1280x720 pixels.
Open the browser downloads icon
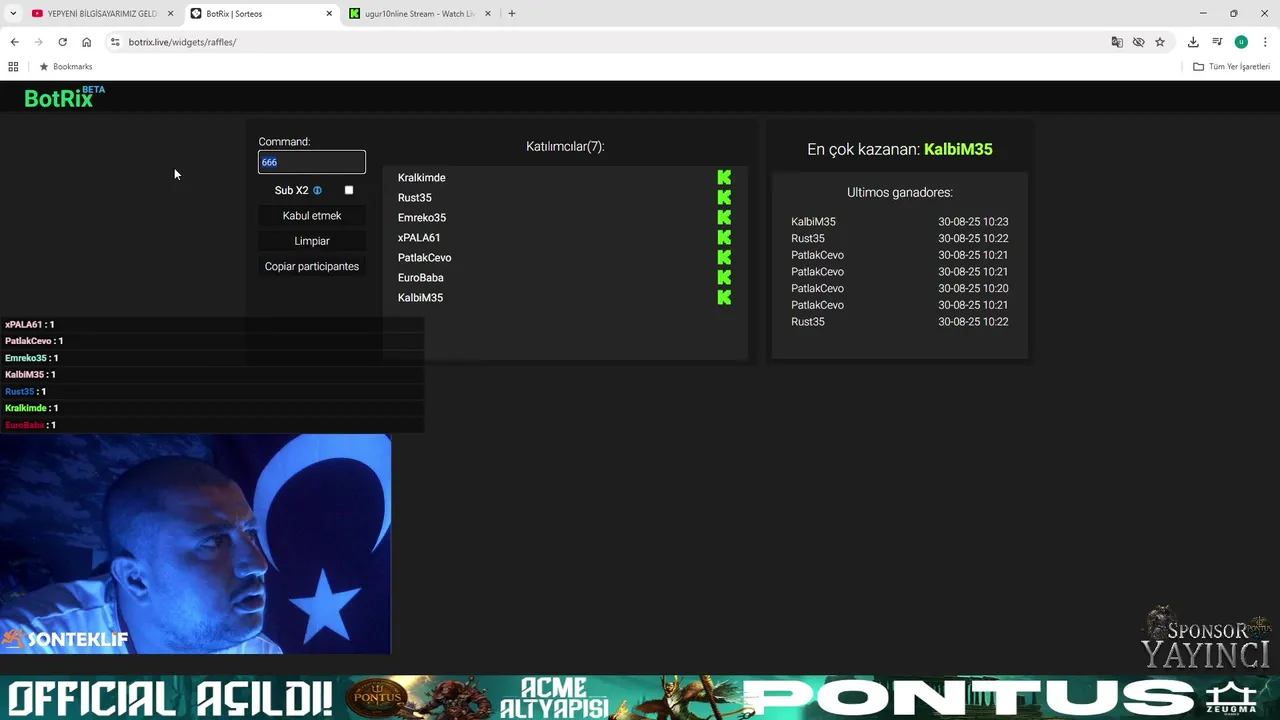tap(1193, 42)
